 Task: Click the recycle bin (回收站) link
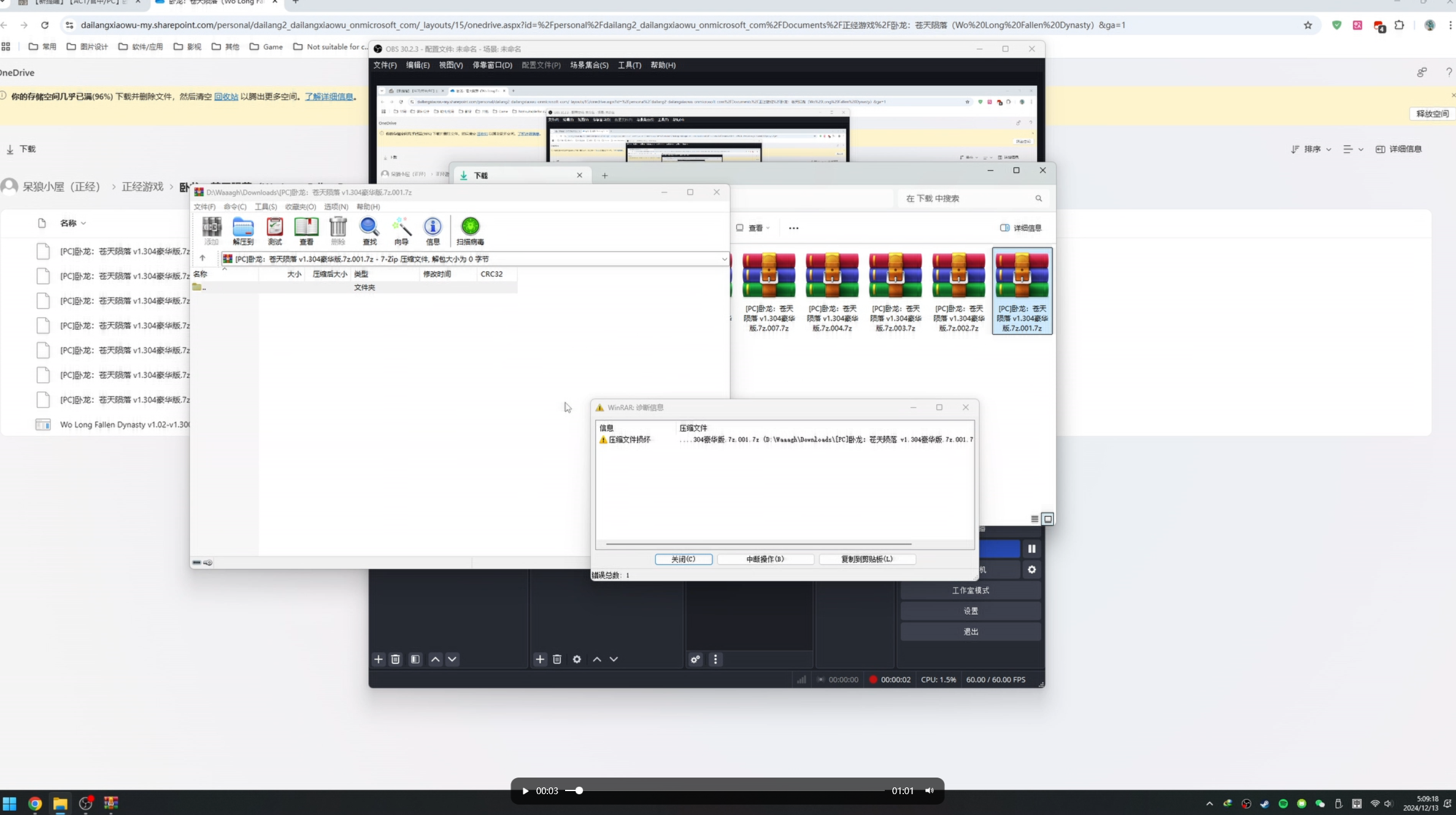[x=226, y=96]
